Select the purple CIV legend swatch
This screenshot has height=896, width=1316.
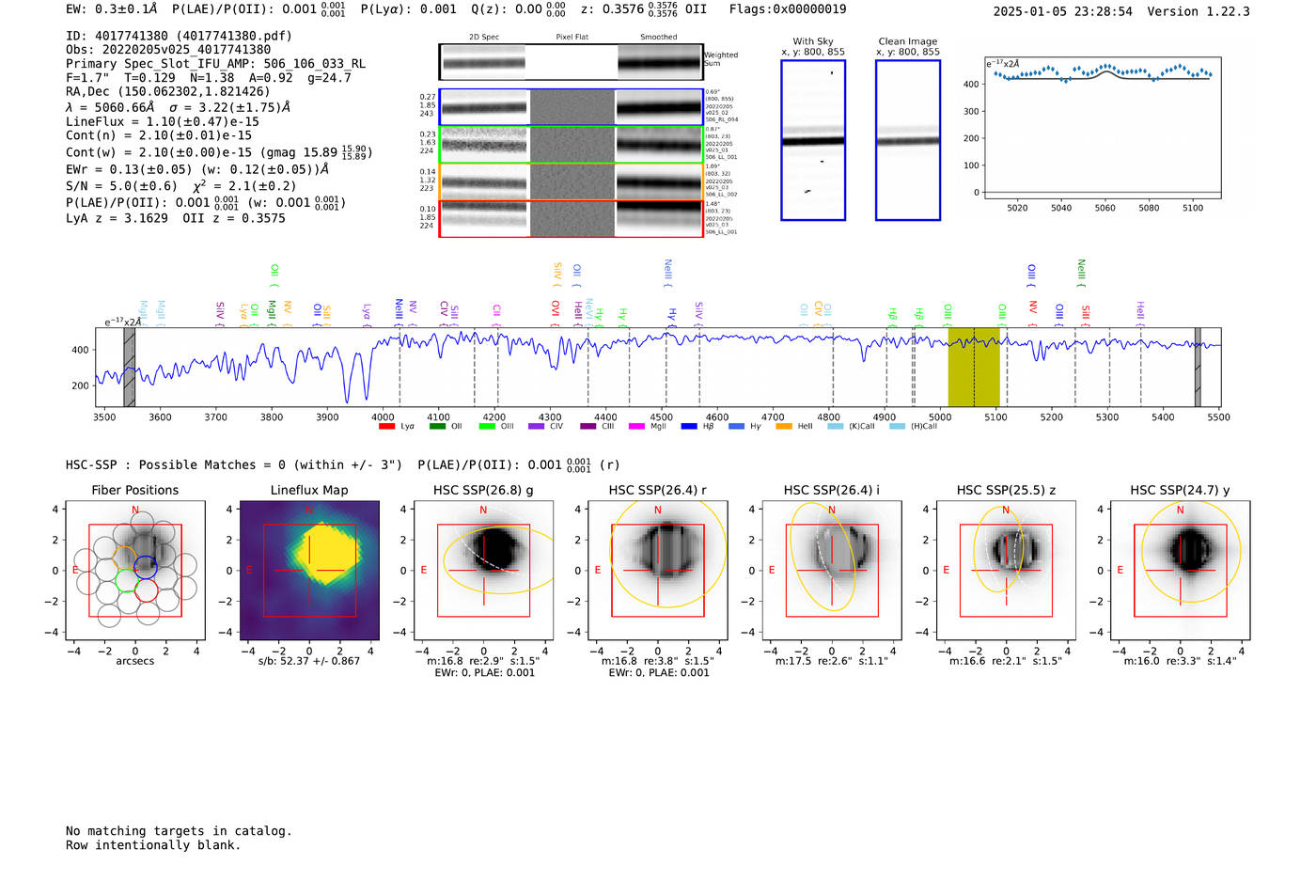coord(537,426)
